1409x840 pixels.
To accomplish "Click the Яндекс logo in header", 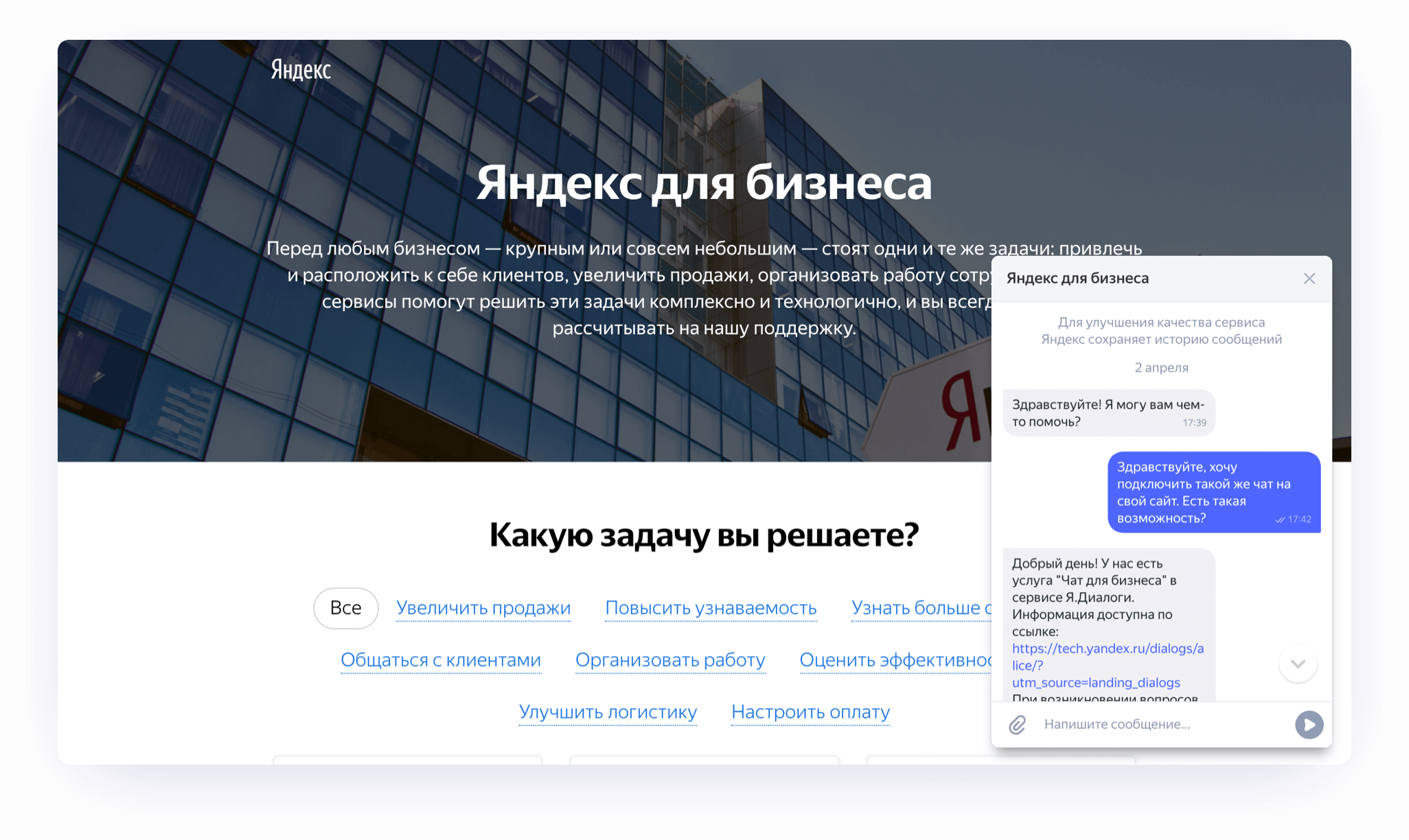I will pos(301,69).
